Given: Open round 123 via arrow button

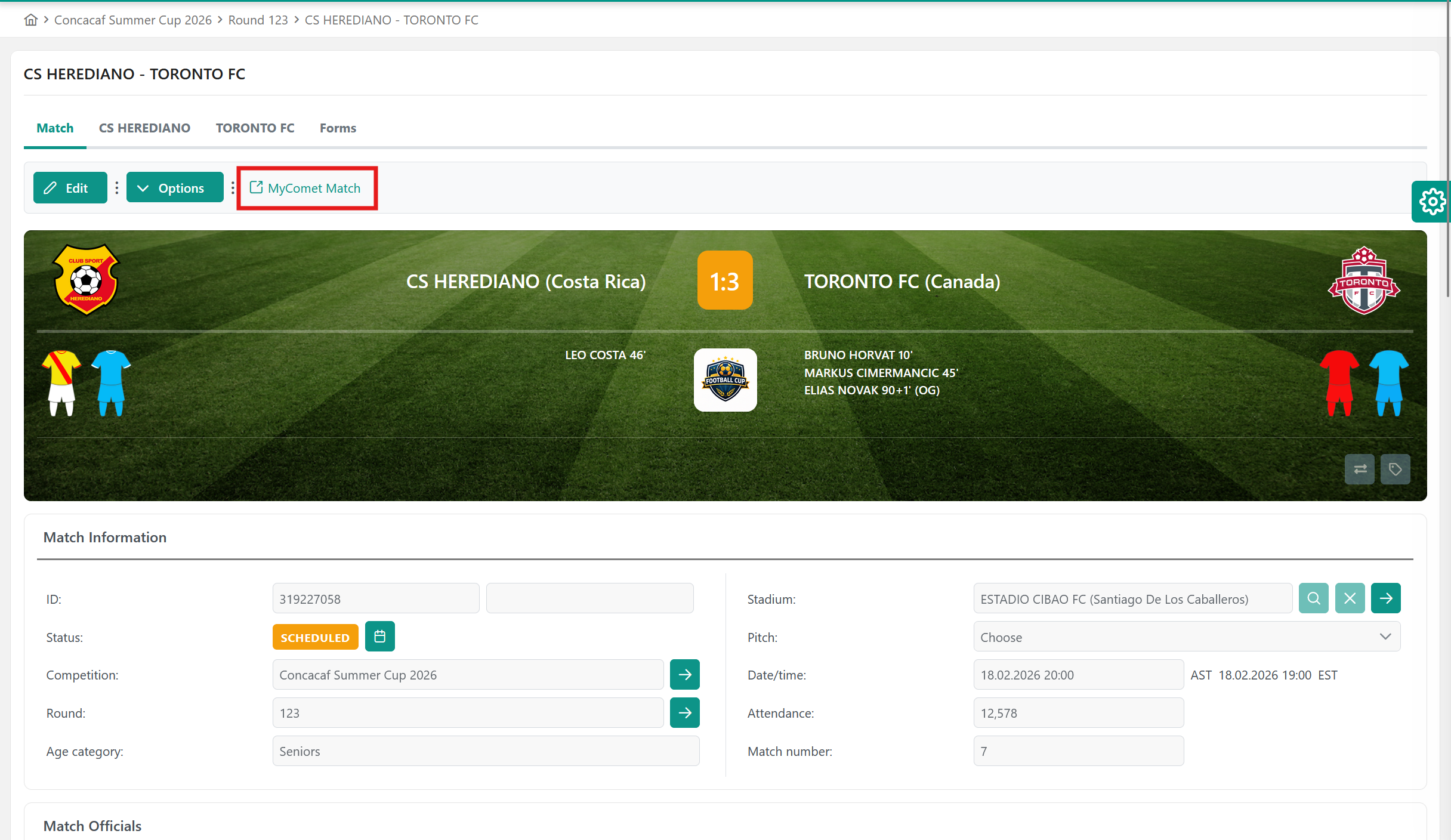Looking at the screenshot, I should click(684, 713).
